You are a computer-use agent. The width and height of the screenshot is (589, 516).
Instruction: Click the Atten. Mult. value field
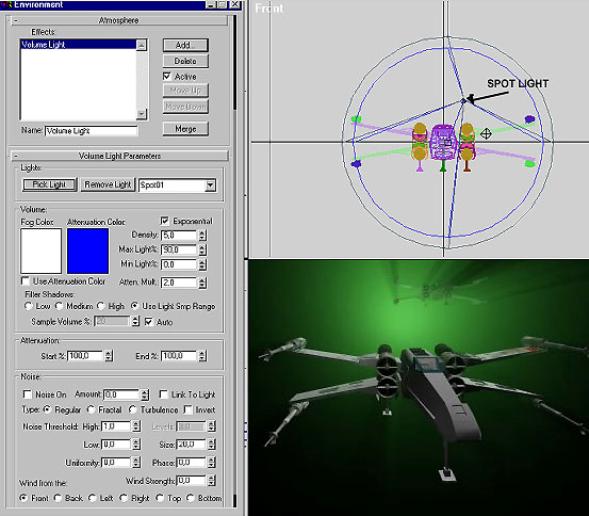click(x=178, y=282)
